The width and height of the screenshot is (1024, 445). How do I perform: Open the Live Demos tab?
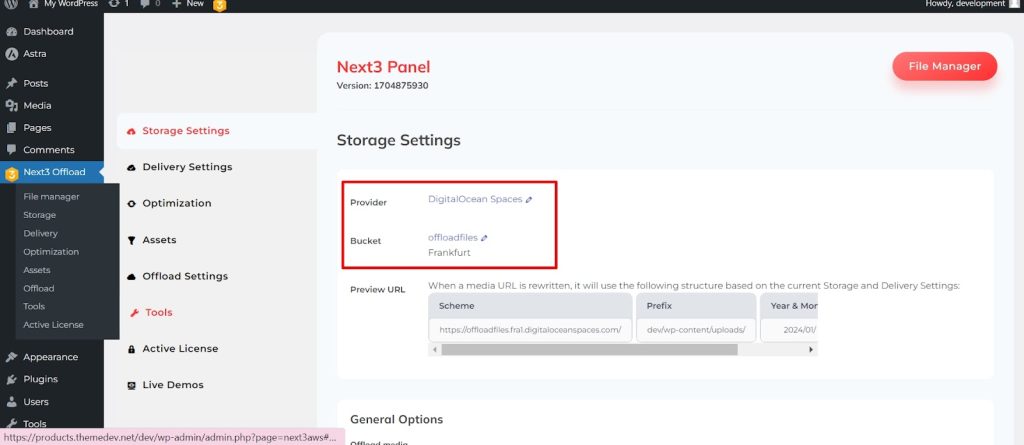pos(172,385)
